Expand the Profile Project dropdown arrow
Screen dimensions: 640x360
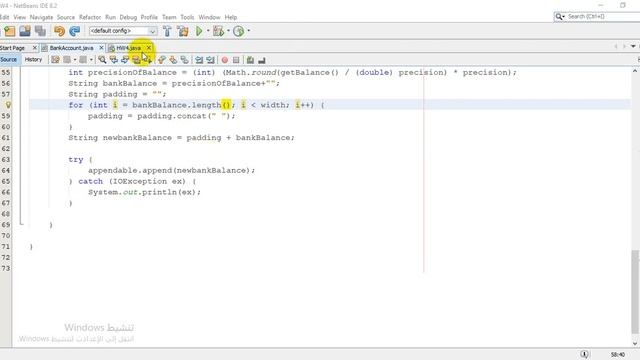pos(248,31)
